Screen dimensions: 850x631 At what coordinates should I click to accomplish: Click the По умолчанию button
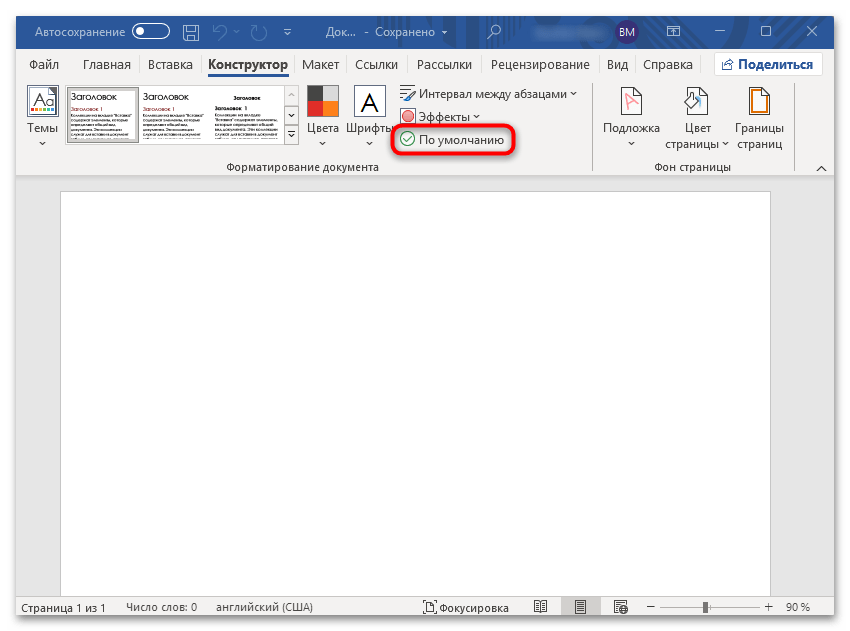pyautogui.click(x=451, y=140)
